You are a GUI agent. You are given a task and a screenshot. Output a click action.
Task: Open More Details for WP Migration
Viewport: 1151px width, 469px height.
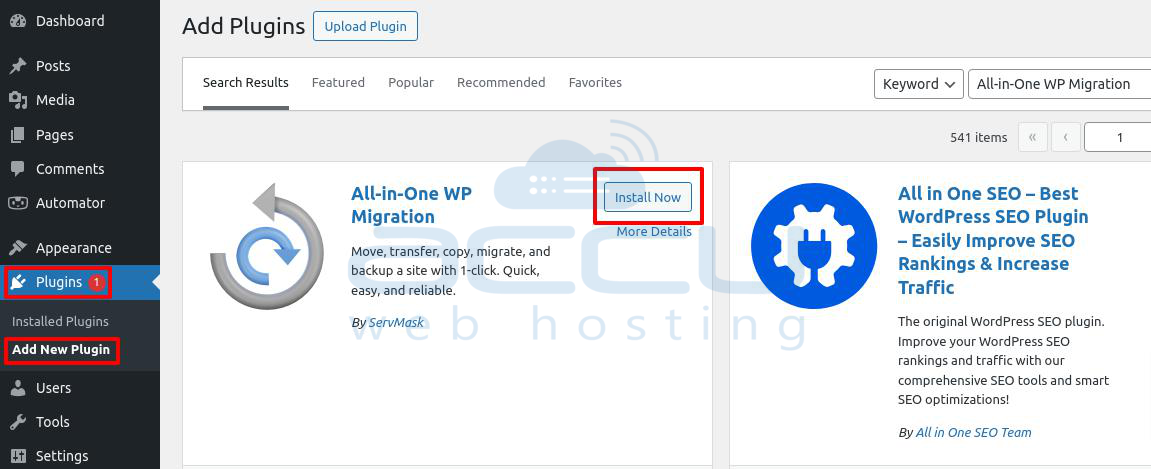(x=654, y=232)
